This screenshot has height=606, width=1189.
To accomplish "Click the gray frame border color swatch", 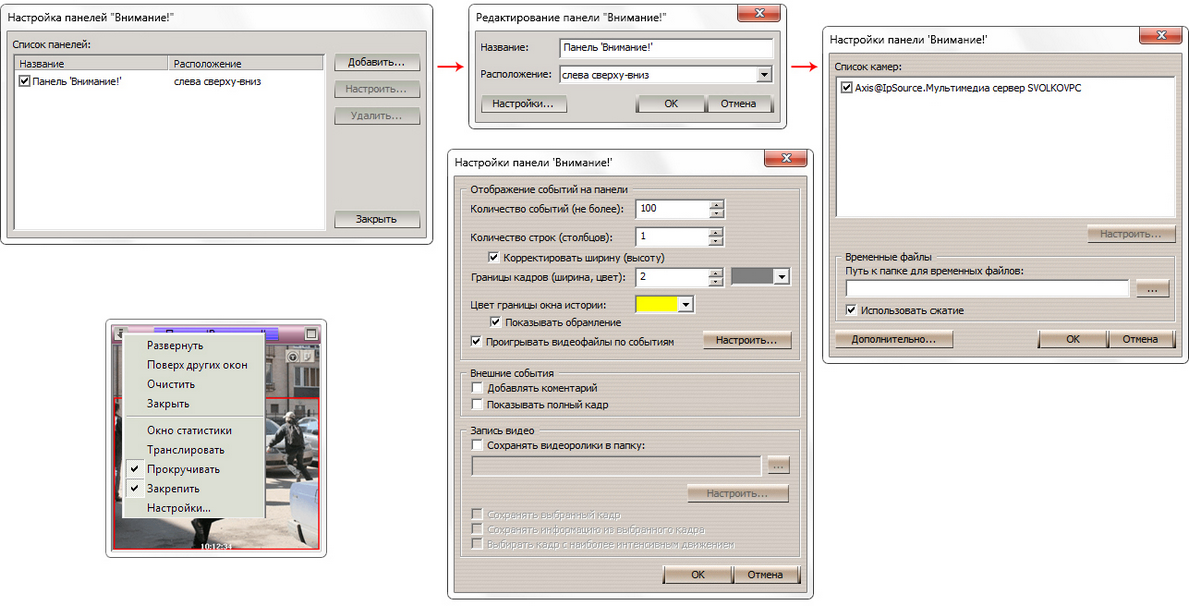I will (x=753, y=278).
